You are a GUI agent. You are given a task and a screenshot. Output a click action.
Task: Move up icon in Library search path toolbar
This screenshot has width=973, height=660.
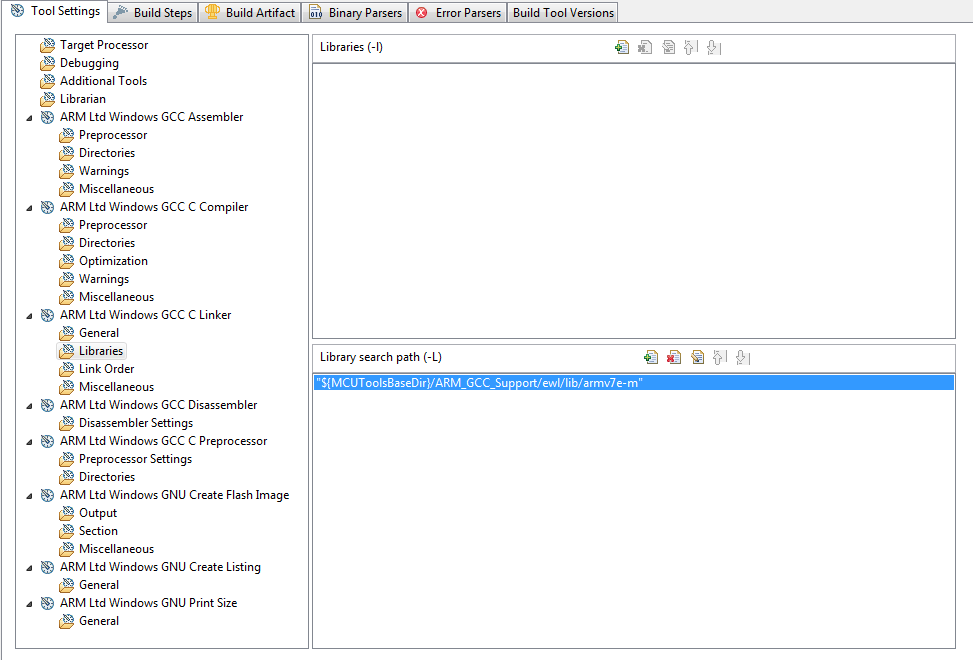click(x=719, y=357)
